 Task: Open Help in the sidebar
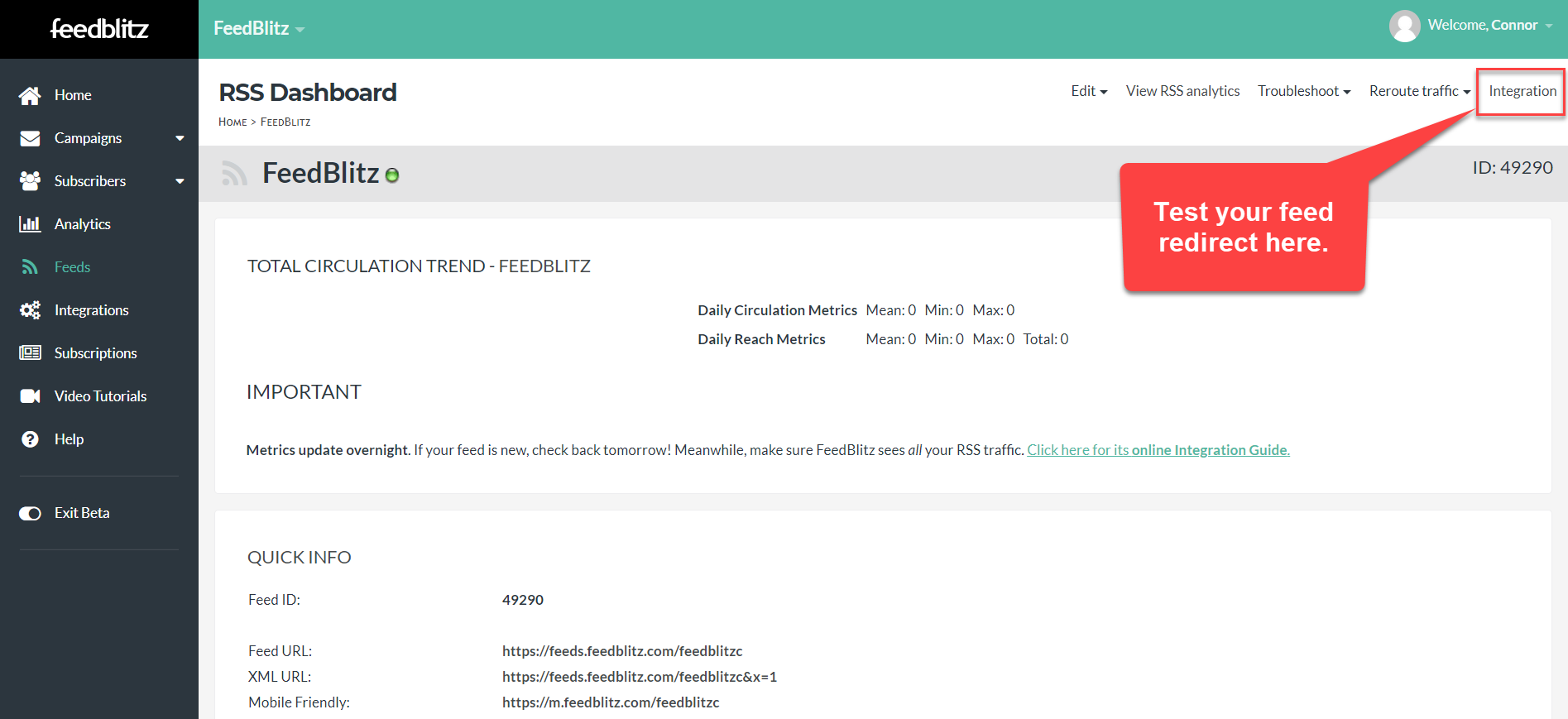click(69, 439)
